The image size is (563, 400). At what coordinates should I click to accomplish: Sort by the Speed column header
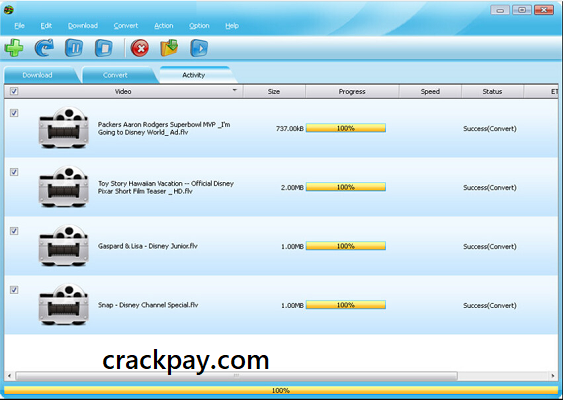tap(430, 92)
